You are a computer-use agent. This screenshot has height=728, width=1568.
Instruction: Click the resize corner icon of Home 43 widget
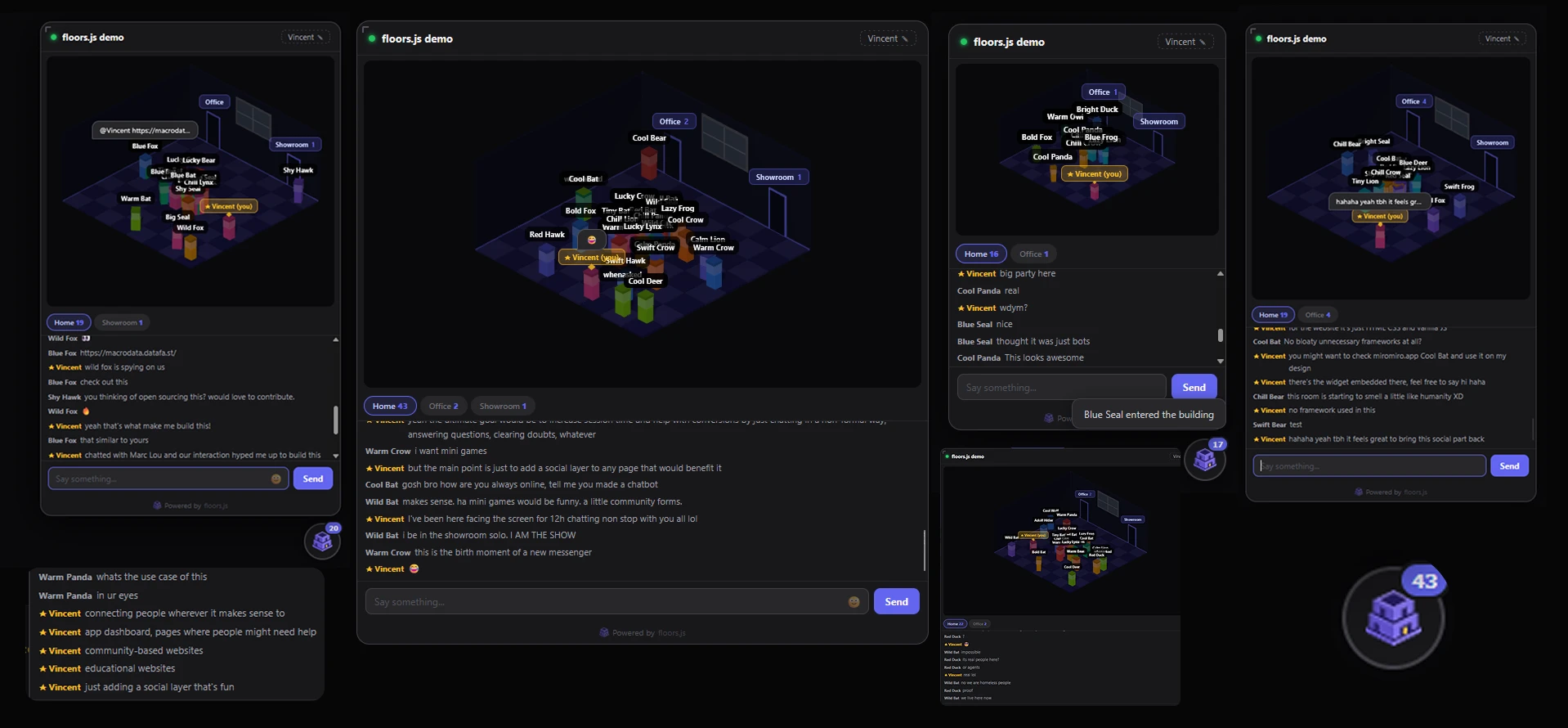tap(365, 29)
